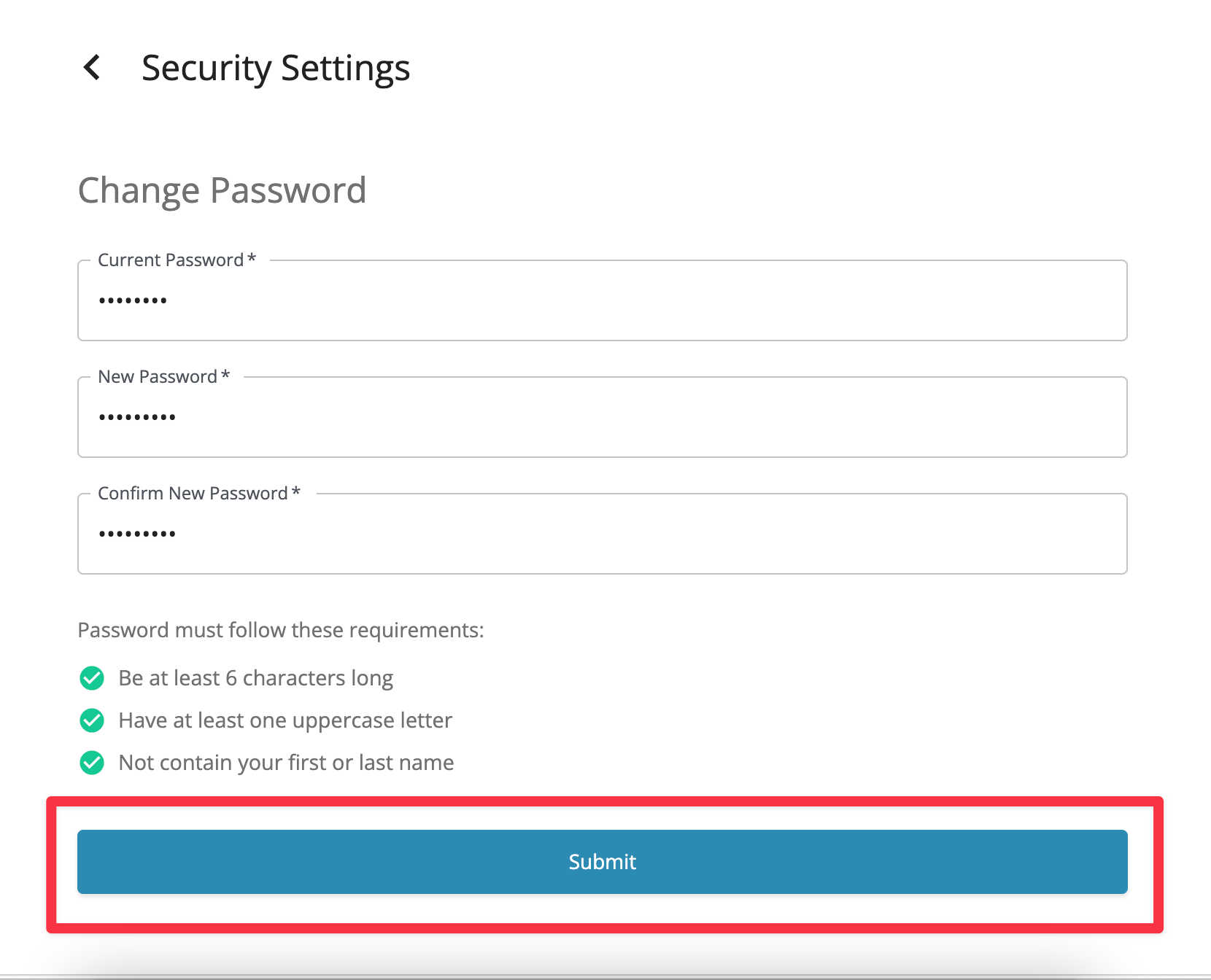Image resolution: width=1211 pixels, height=980 pixels.
Task: Focus the New Password input field
Action: coord(602,418)
